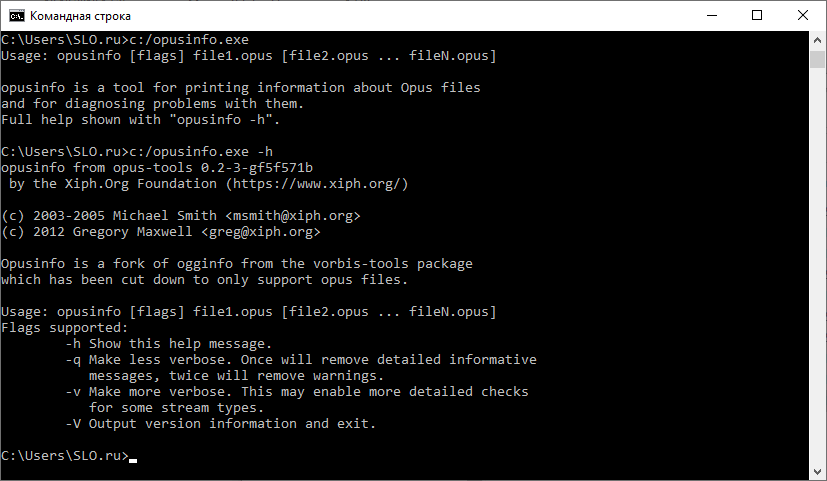Screen dimensions: 827x481
Task: Click the blinking cursor at the last prompt
Action: (133, 460)
